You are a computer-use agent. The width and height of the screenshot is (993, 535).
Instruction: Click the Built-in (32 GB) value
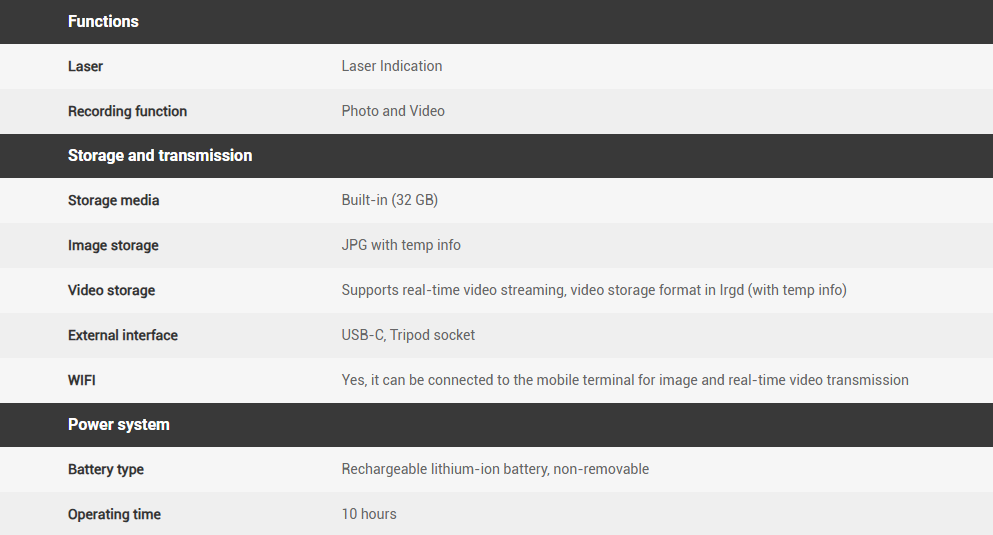tap(390, 200)
